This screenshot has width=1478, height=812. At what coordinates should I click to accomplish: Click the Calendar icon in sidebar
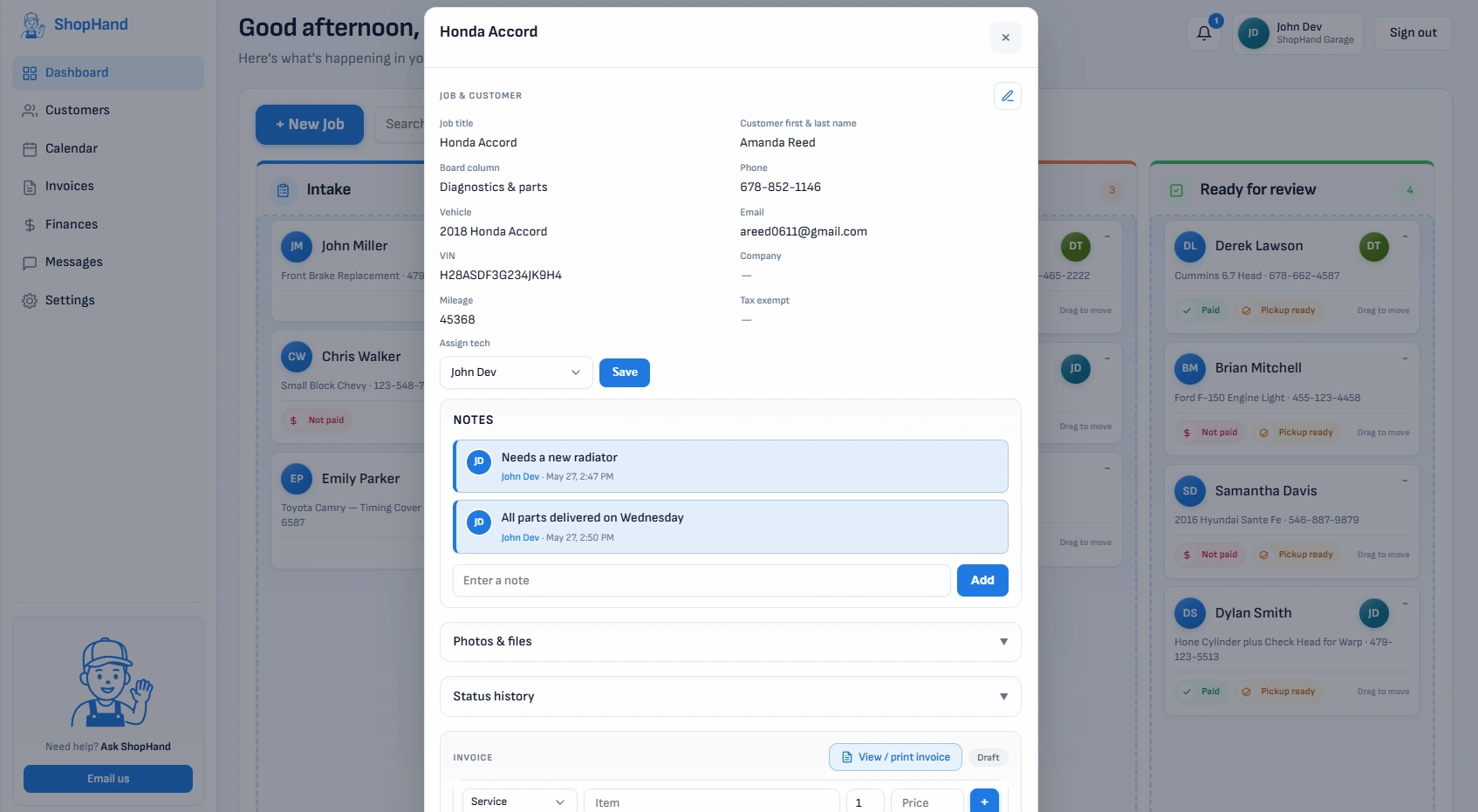click(x=30, y=149)
